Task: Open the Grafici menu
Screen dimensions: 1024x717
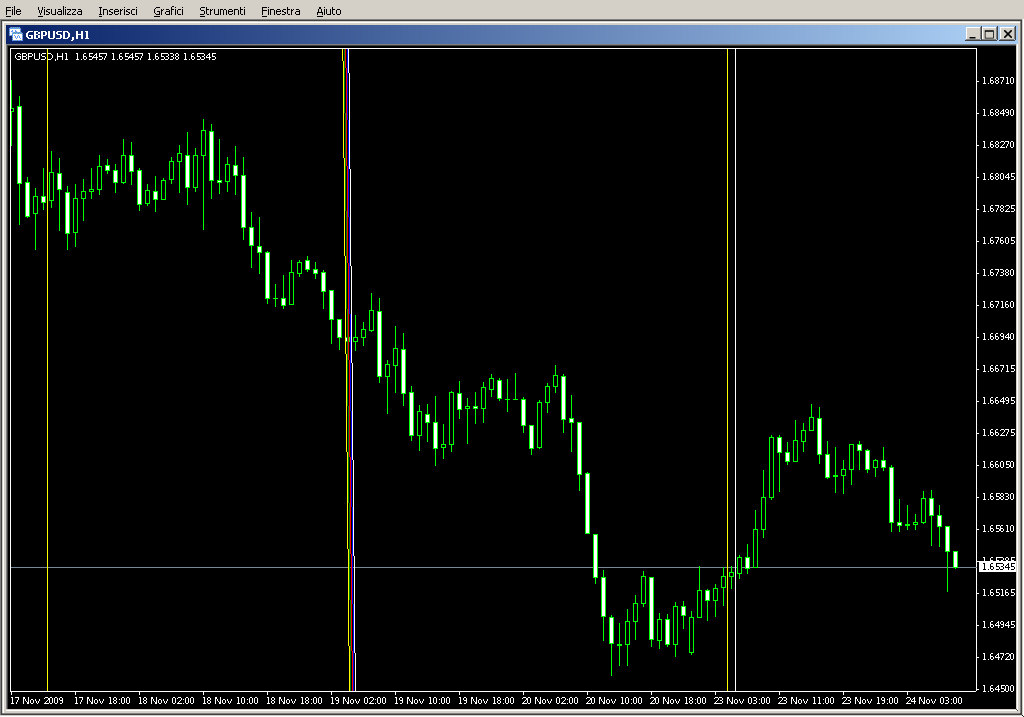Action: (168, 11)
